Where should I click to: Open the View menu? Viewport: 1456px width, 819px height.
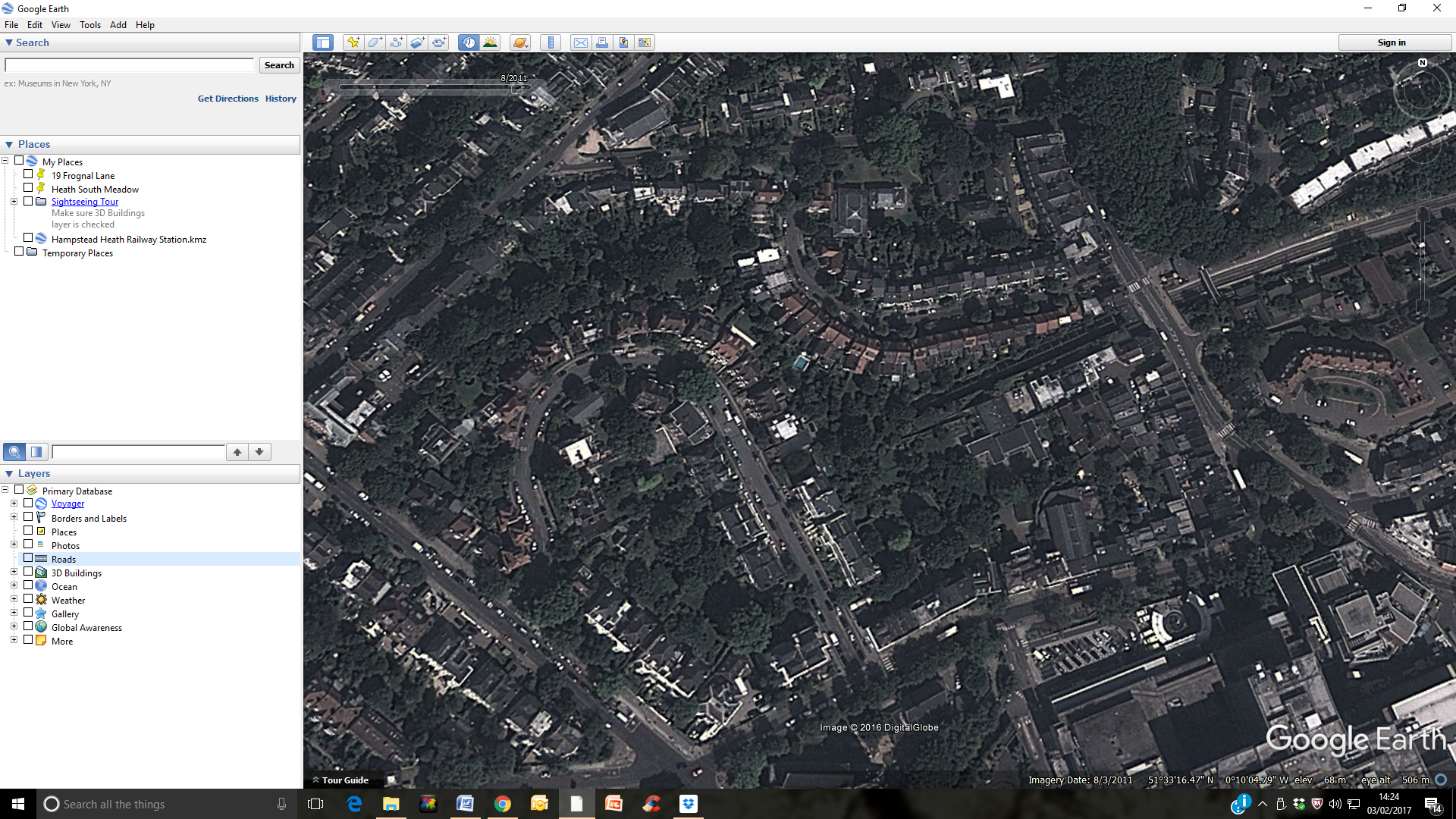pyautogui.click(x=61, y=24)
